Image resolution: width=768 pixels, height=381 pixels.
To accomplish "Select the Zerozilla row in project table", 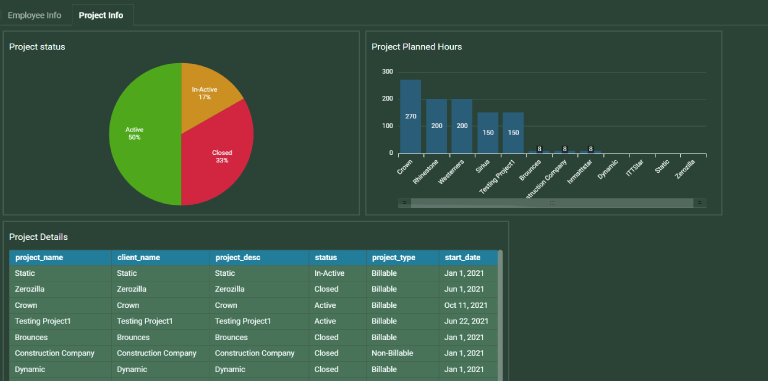I will (254, 289).
